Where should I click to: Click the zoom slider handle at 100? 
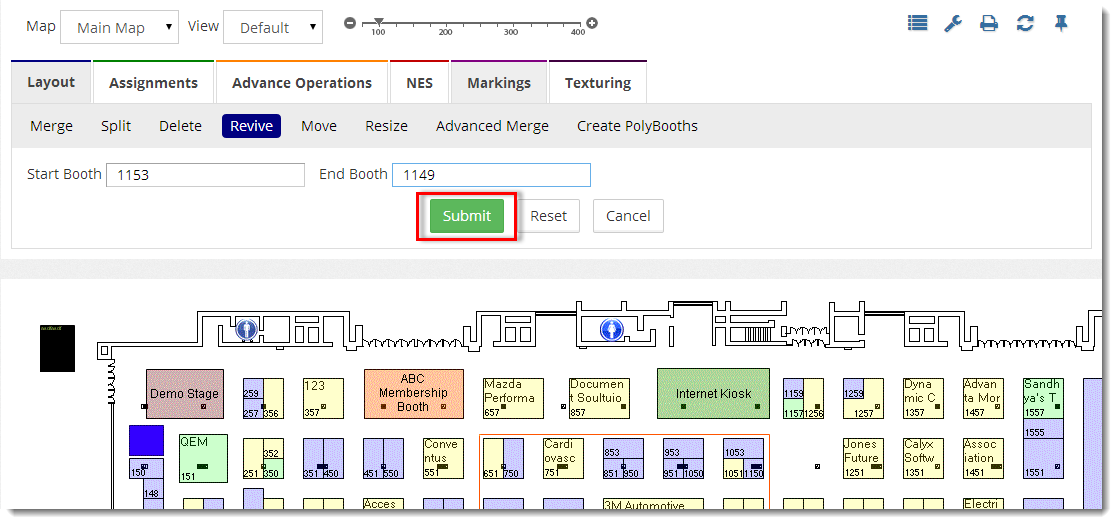[x=379, y=21]
